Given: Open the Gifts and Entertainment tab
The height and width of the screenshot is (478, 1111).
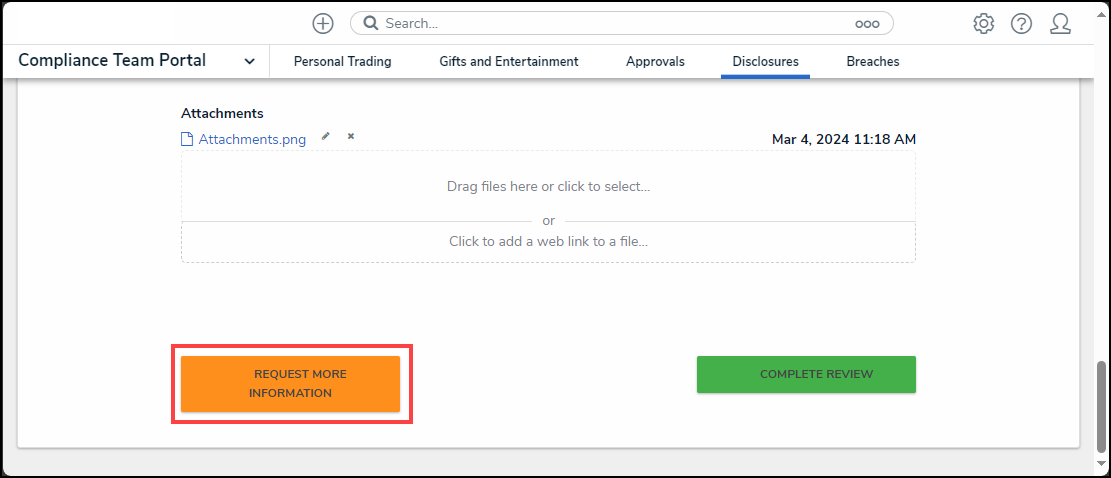Looking at the screenshot, I should [508, 61].
